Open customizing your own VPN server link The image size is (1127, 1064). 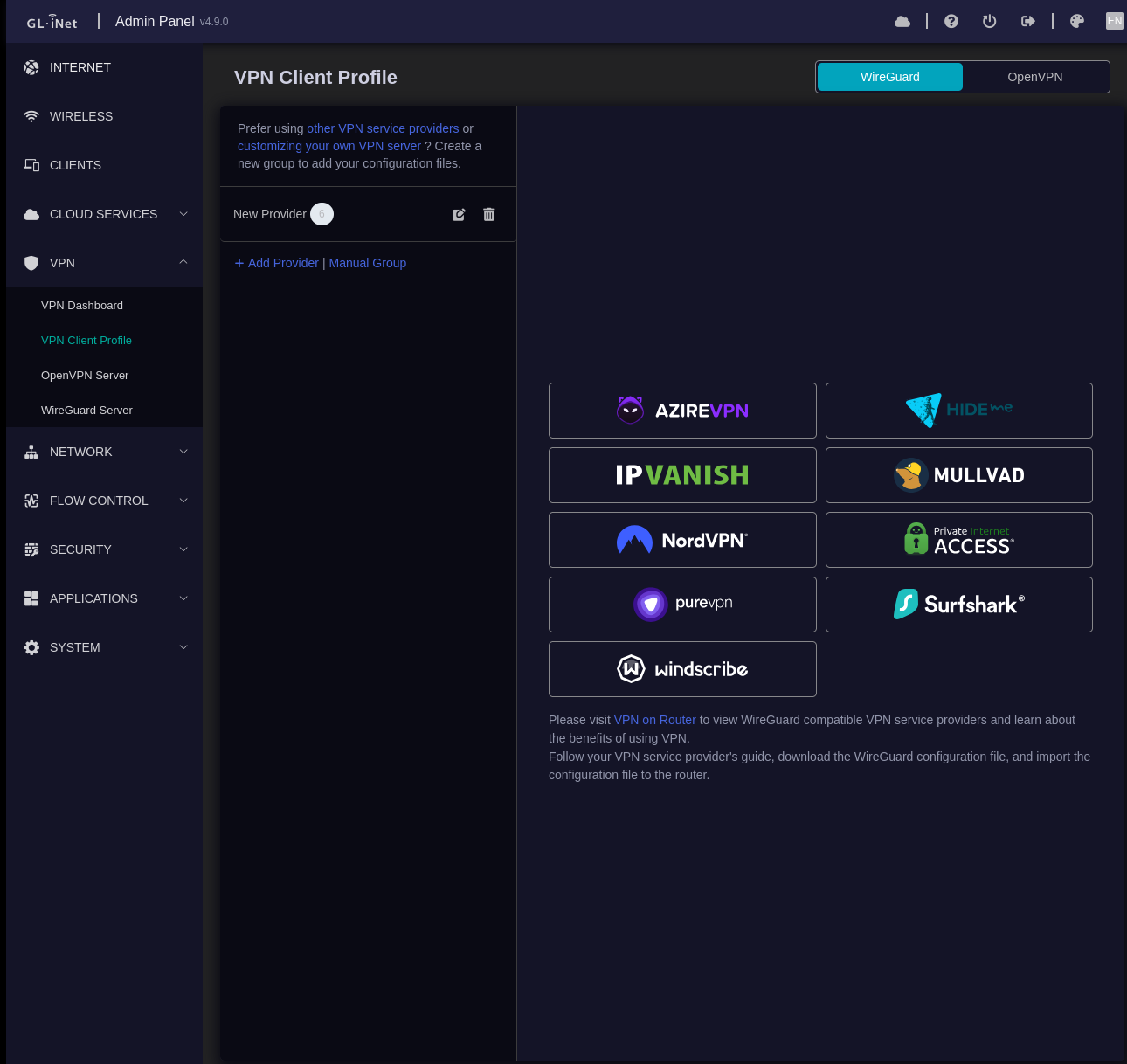click(329, 146)
